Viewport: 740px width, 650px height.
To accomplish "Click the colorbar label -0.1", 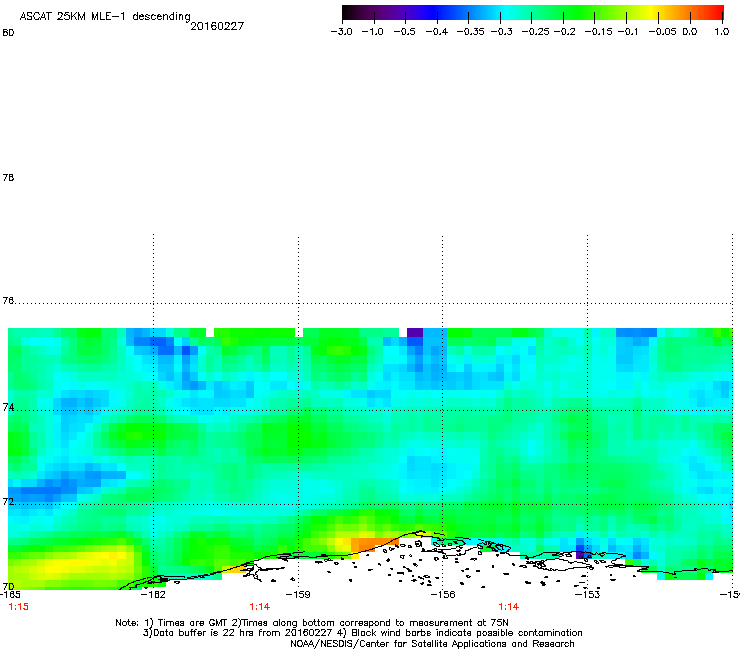I will click(628, 32).
